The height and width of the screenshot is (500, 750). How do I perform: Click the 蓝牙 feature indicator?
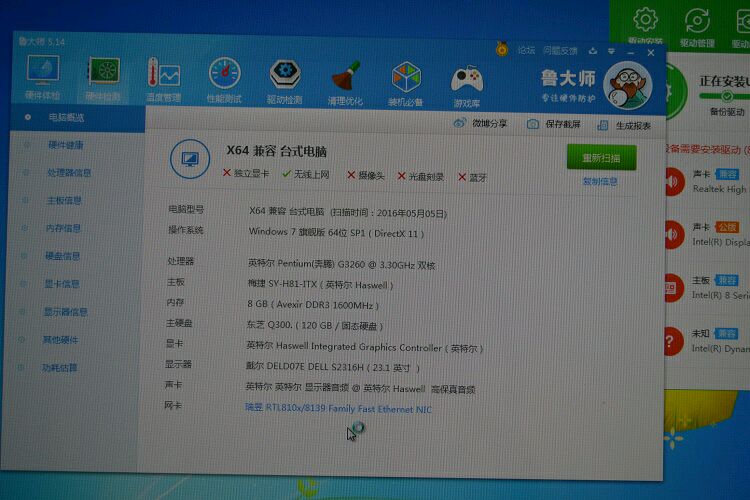472,178
